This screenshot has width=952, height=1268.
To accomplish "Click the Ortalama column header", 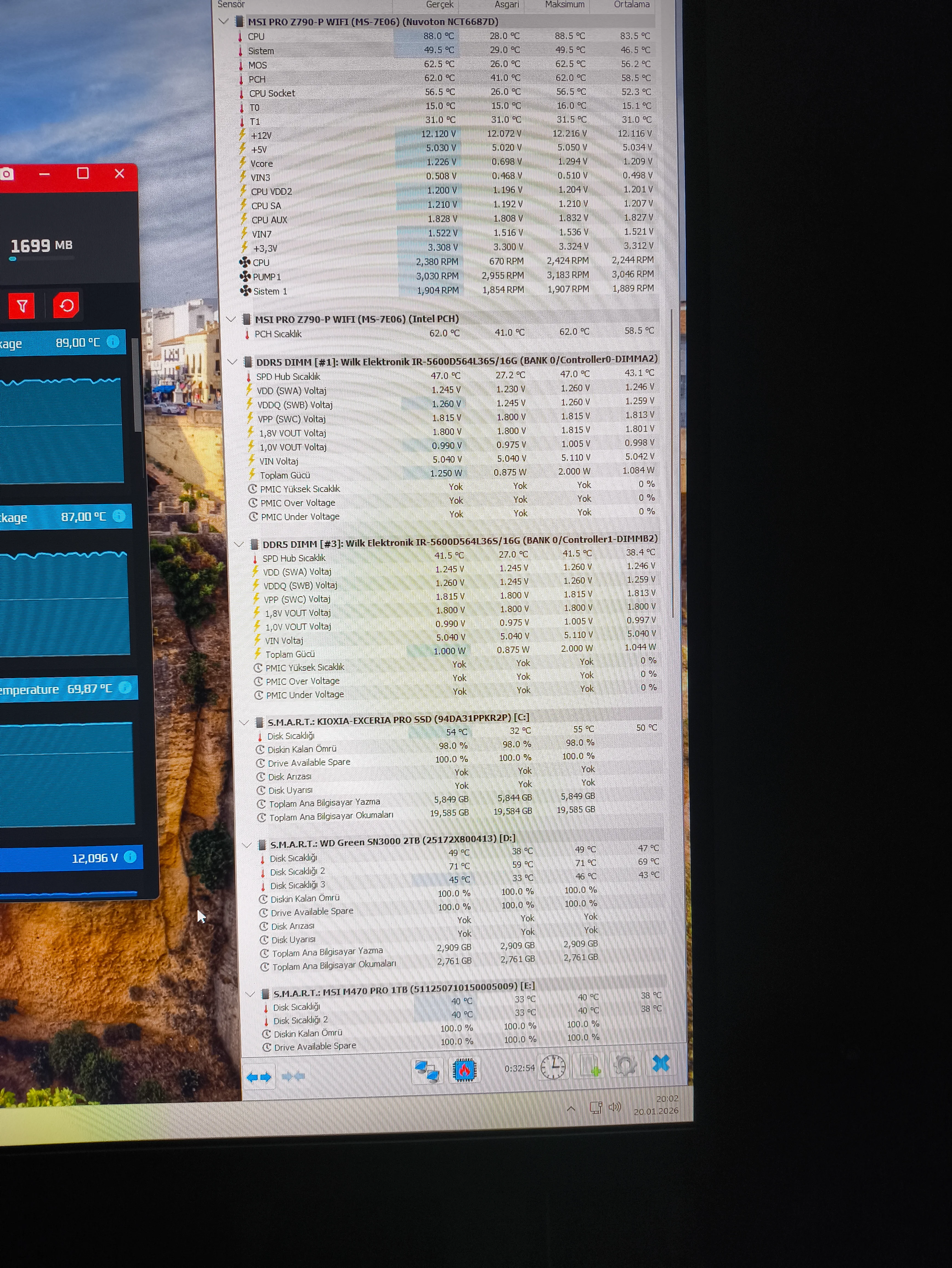I will click(632, 5).
